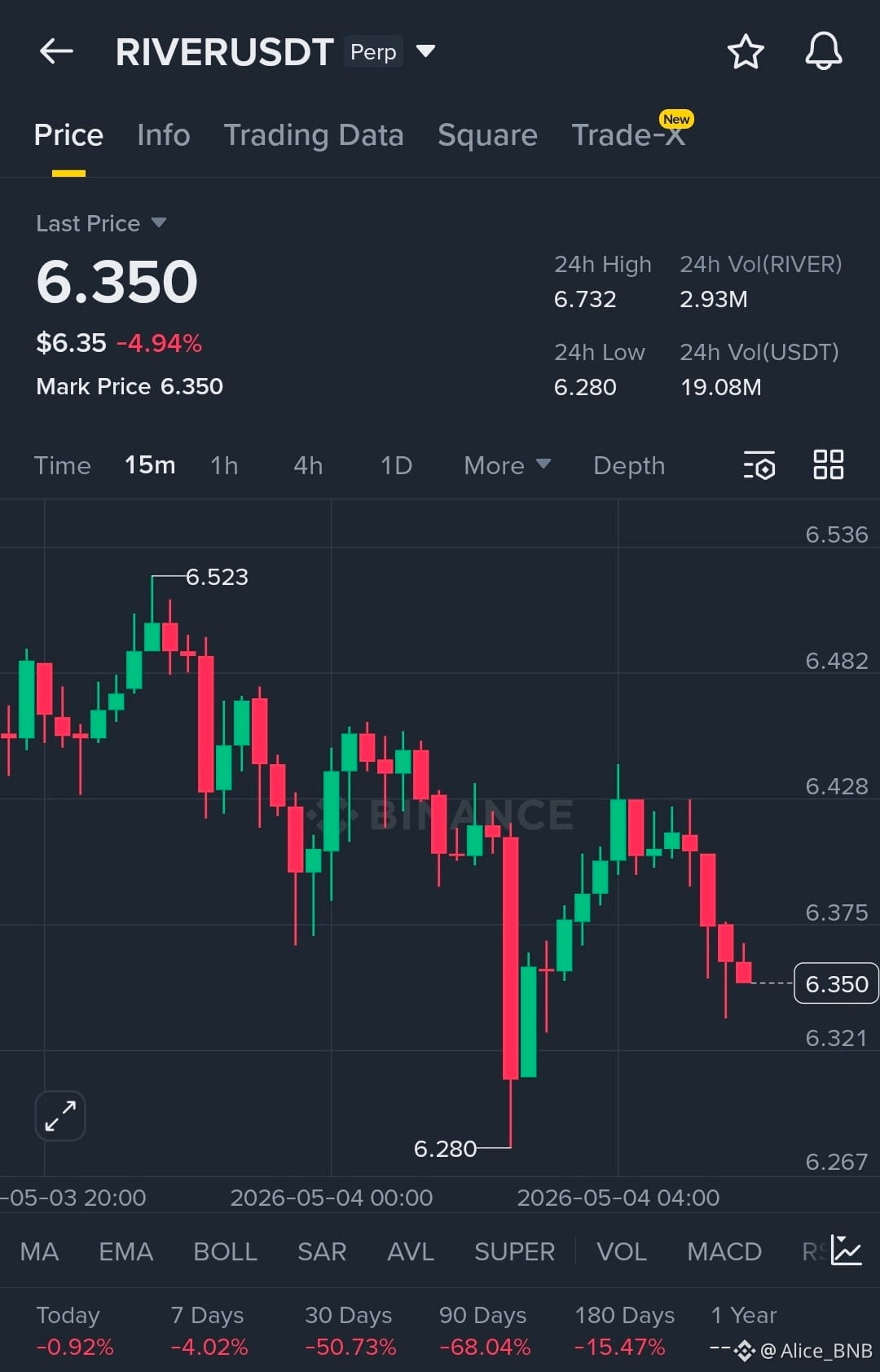Select the 4h interval
This screenshot has width=880, height=1372.
[308, 465]
